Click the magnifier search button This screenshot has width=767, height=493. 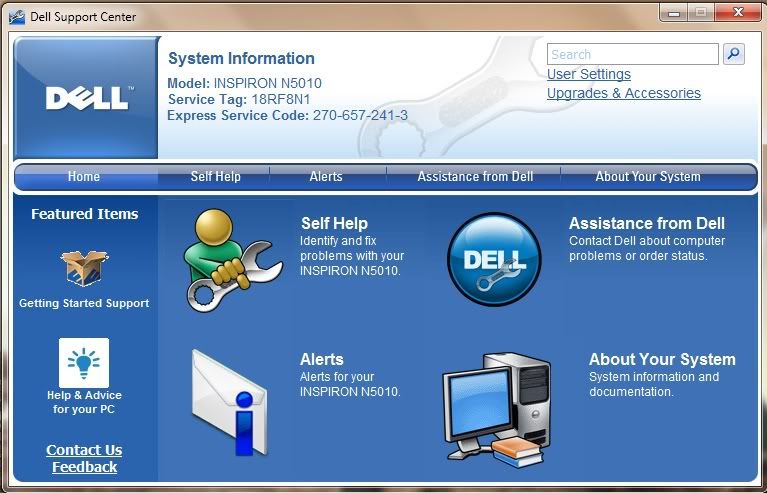coord(733,54)
